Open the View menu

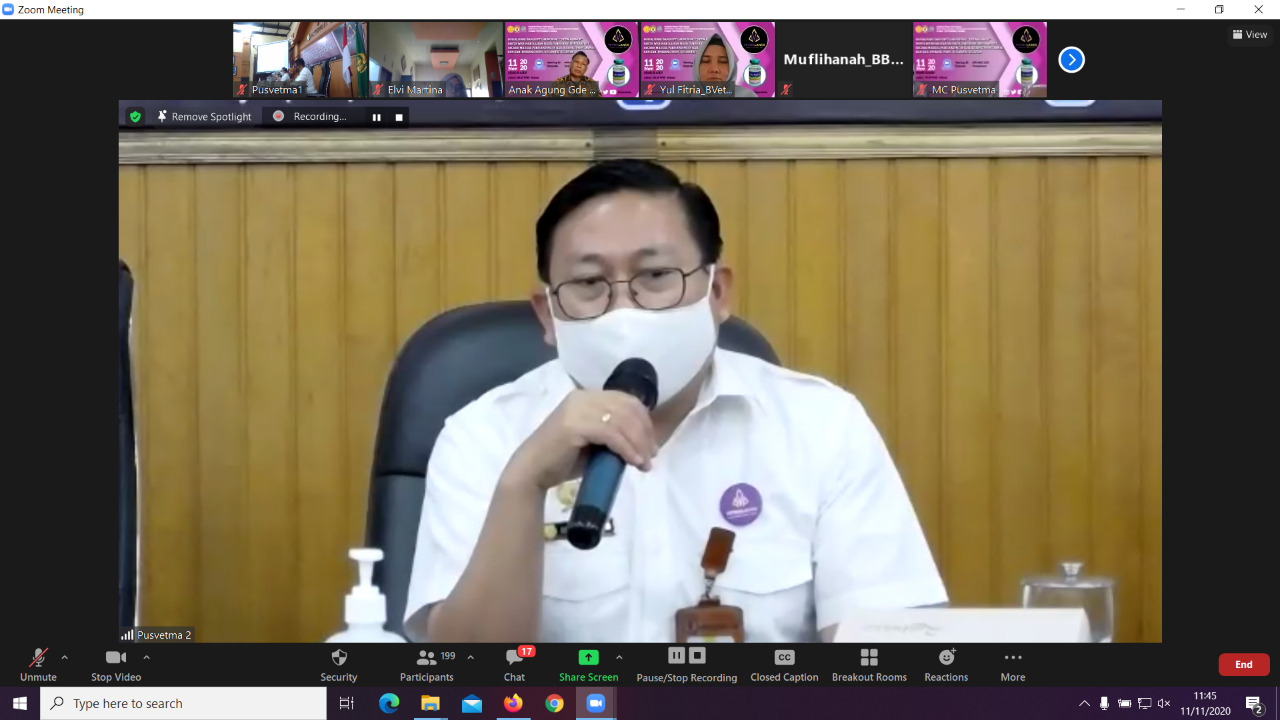(1249, 33)
